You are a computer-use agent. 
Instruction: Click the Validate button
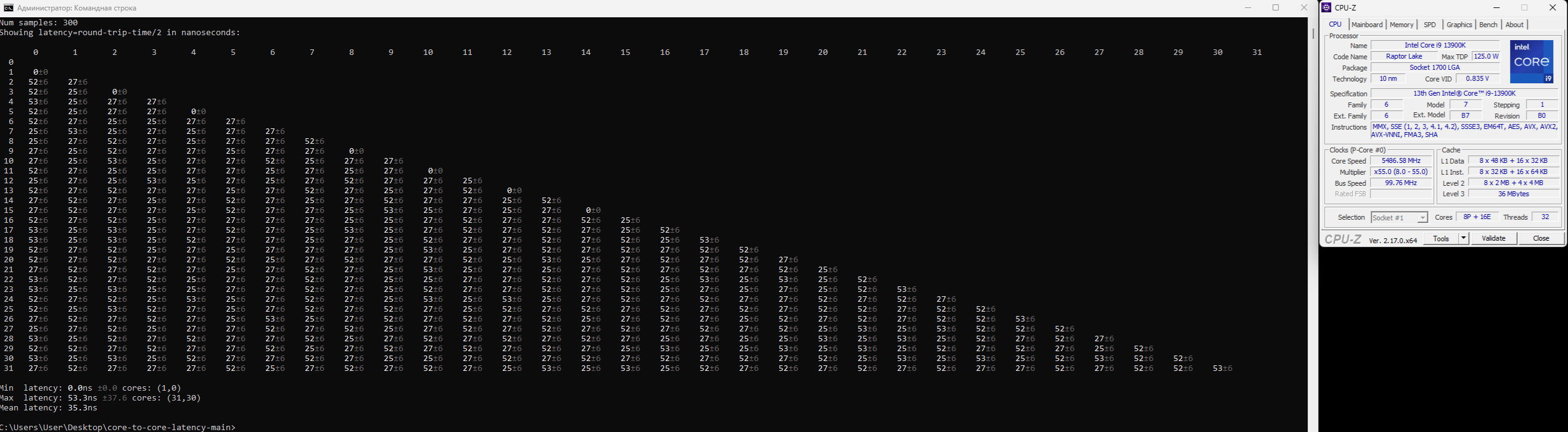[1494, 238]
